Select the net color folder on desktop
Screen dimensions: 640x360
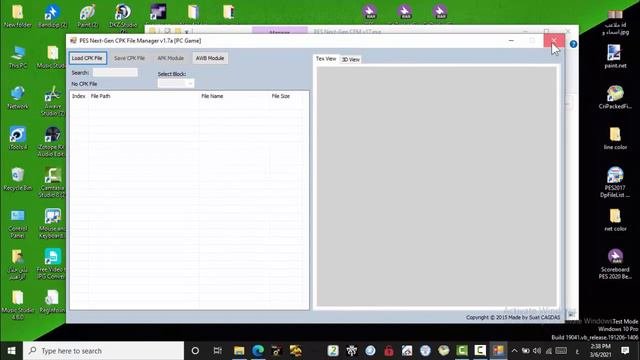tap(615, 220)
